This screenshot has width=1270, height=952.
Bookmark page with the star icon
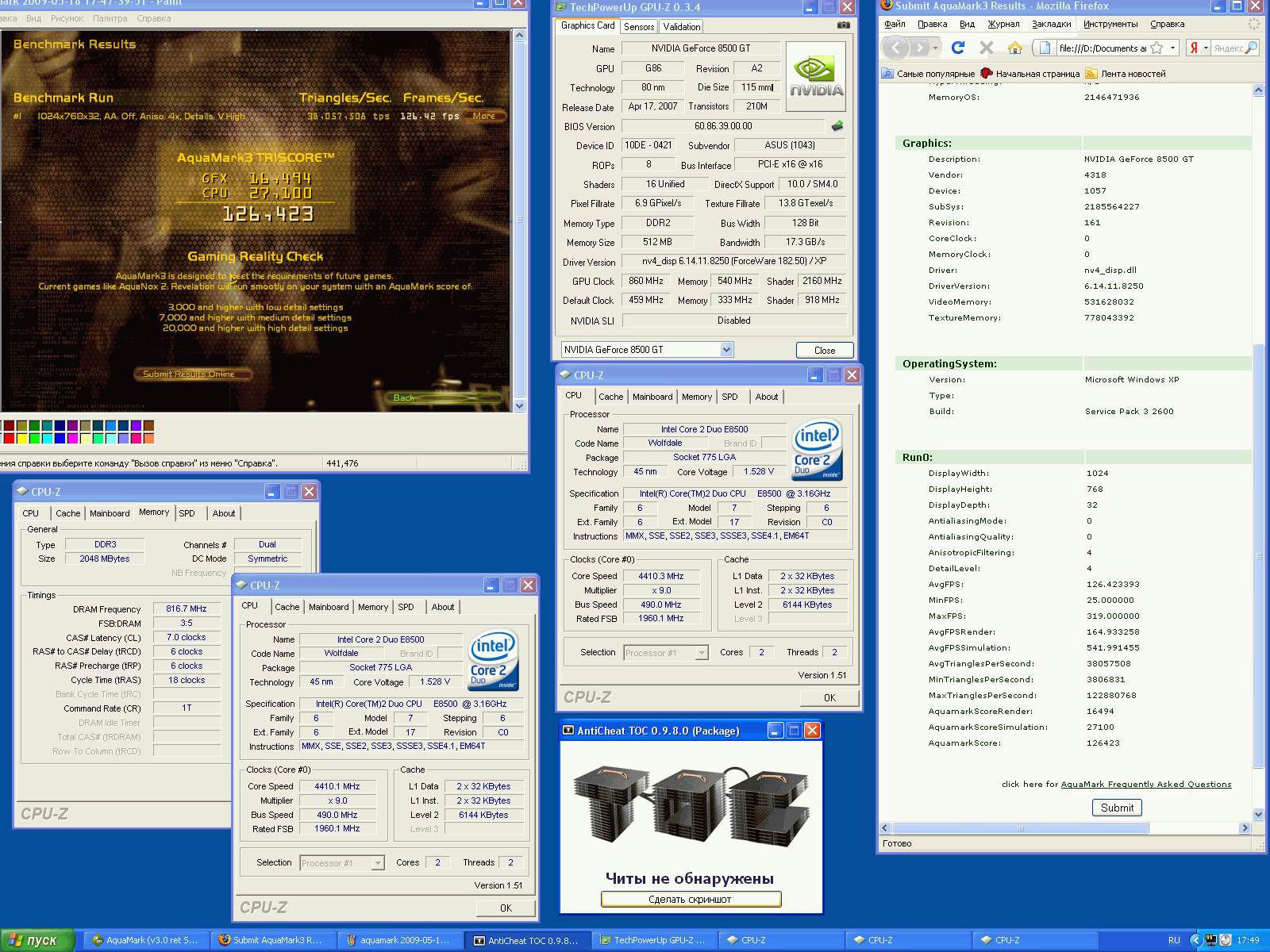tap(1156, 48)
